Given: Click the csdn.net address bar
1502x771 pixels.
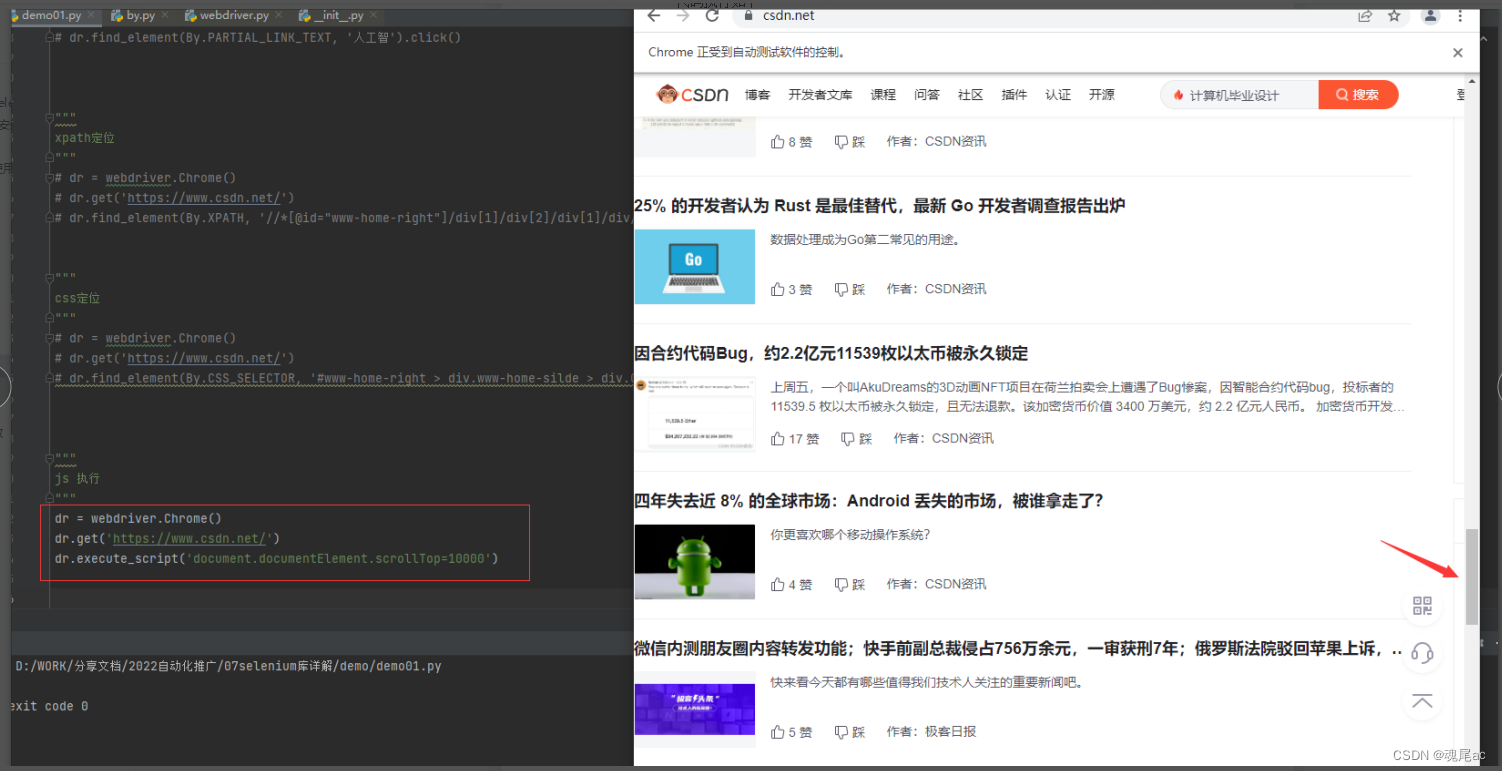Looking at the screenshot, I should [x=1040, y=15].
